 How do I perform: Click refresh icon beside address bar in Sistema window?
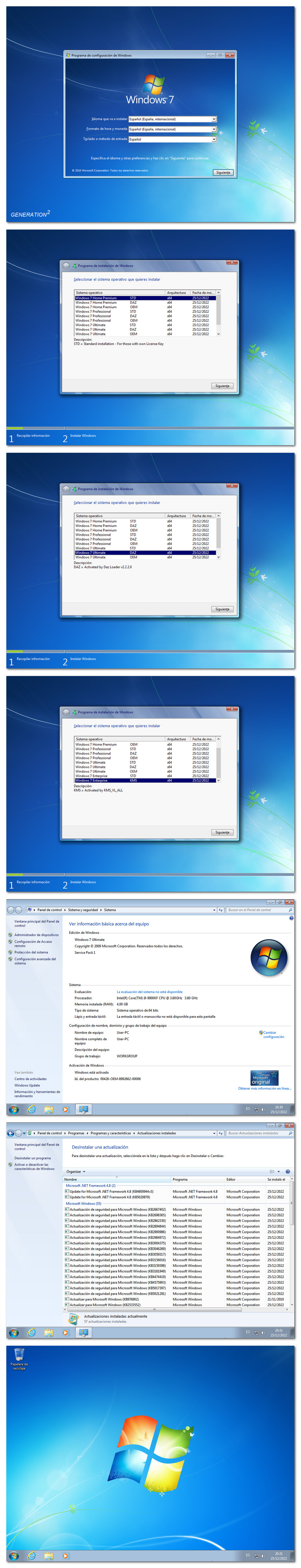(x=221, y=910)
